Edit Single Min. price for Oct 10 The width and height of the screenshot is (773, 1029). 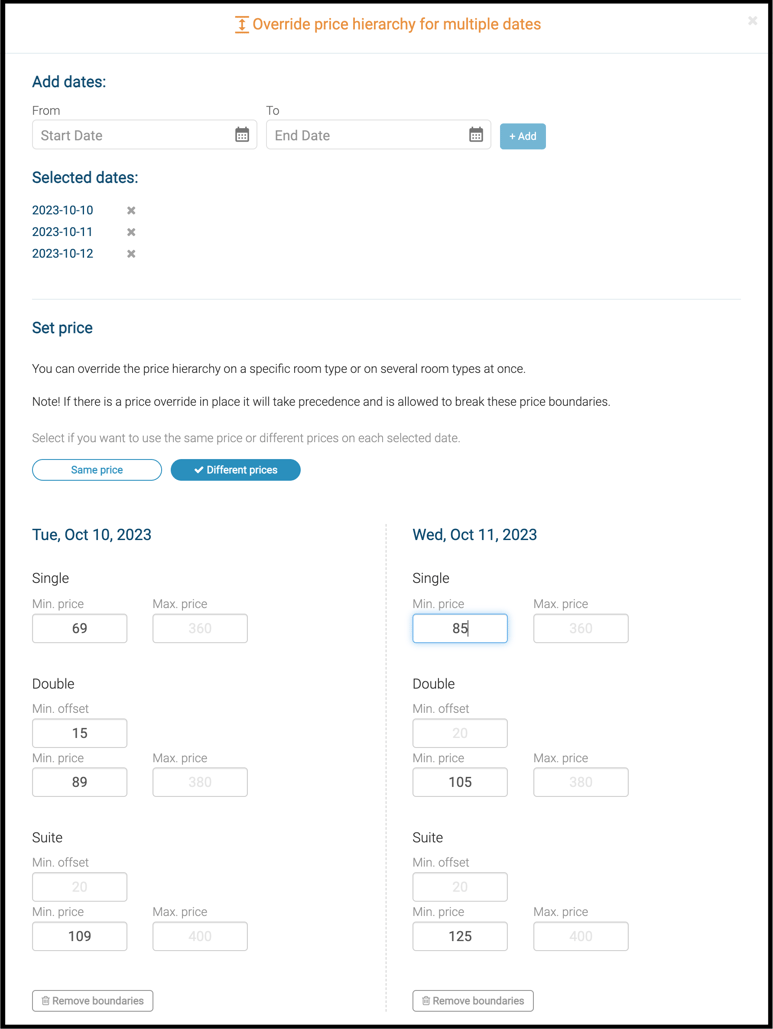click(80, 629)
